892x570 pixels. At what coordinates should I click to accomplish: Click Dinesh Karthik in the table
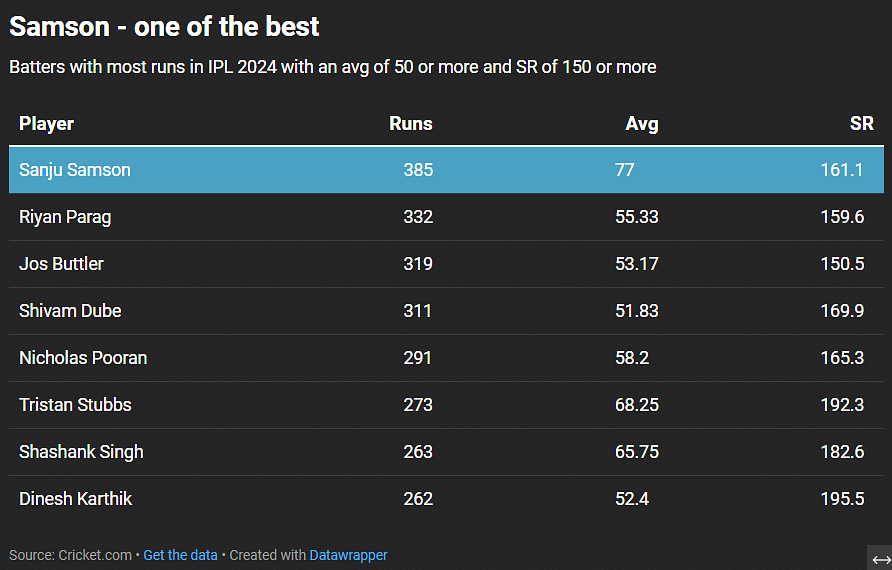76,499
